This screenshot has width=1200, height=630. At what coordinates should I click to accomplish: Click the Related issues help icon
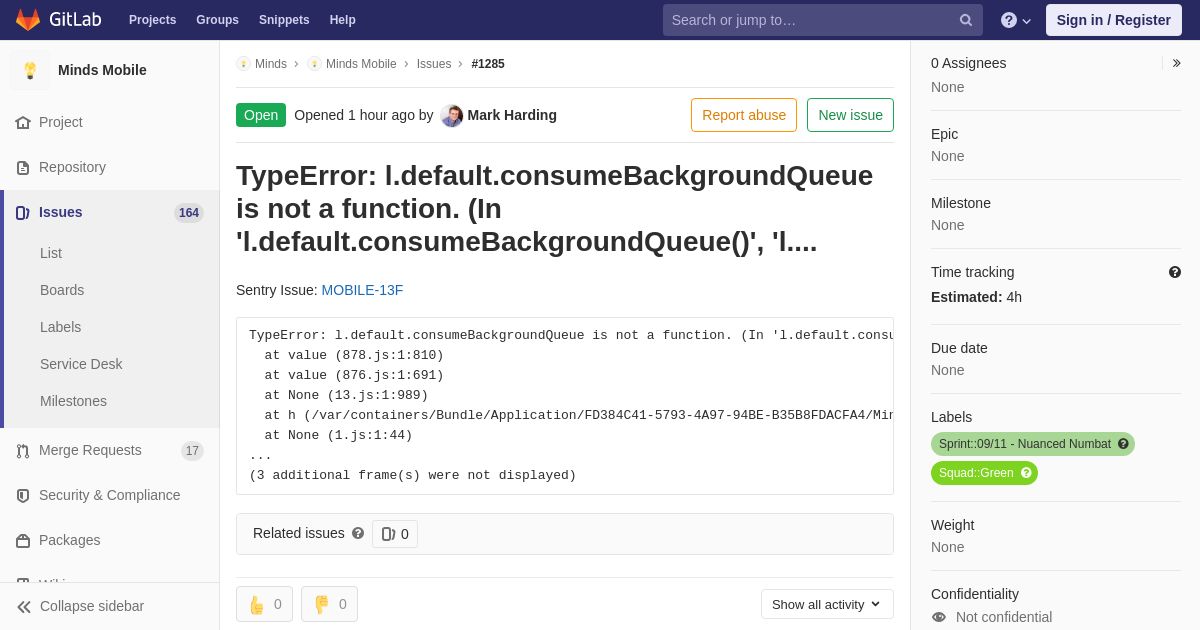tap(358, 533)
